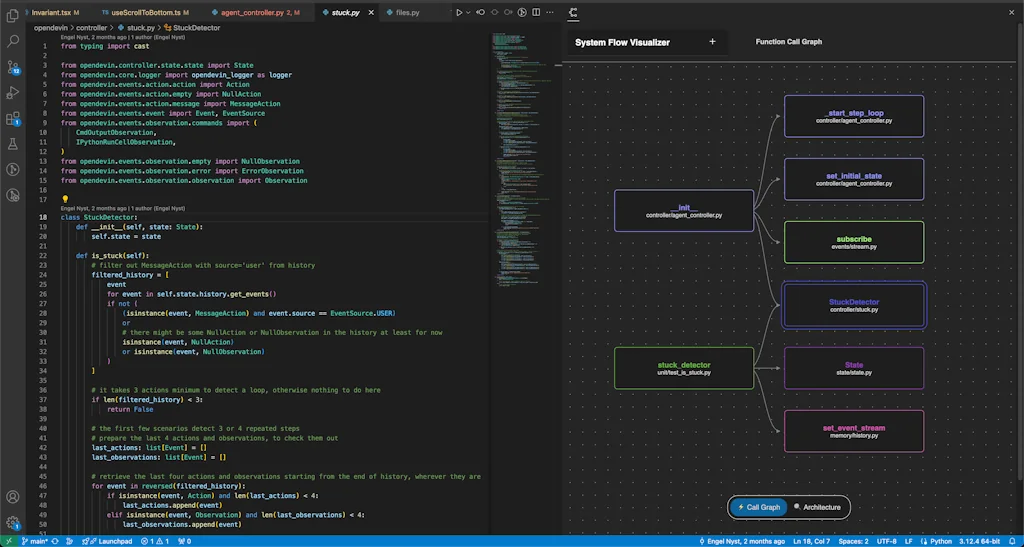Click the 'return False' line
The width and height of the screenshot is (1024, 547).
tap(130, 409)
